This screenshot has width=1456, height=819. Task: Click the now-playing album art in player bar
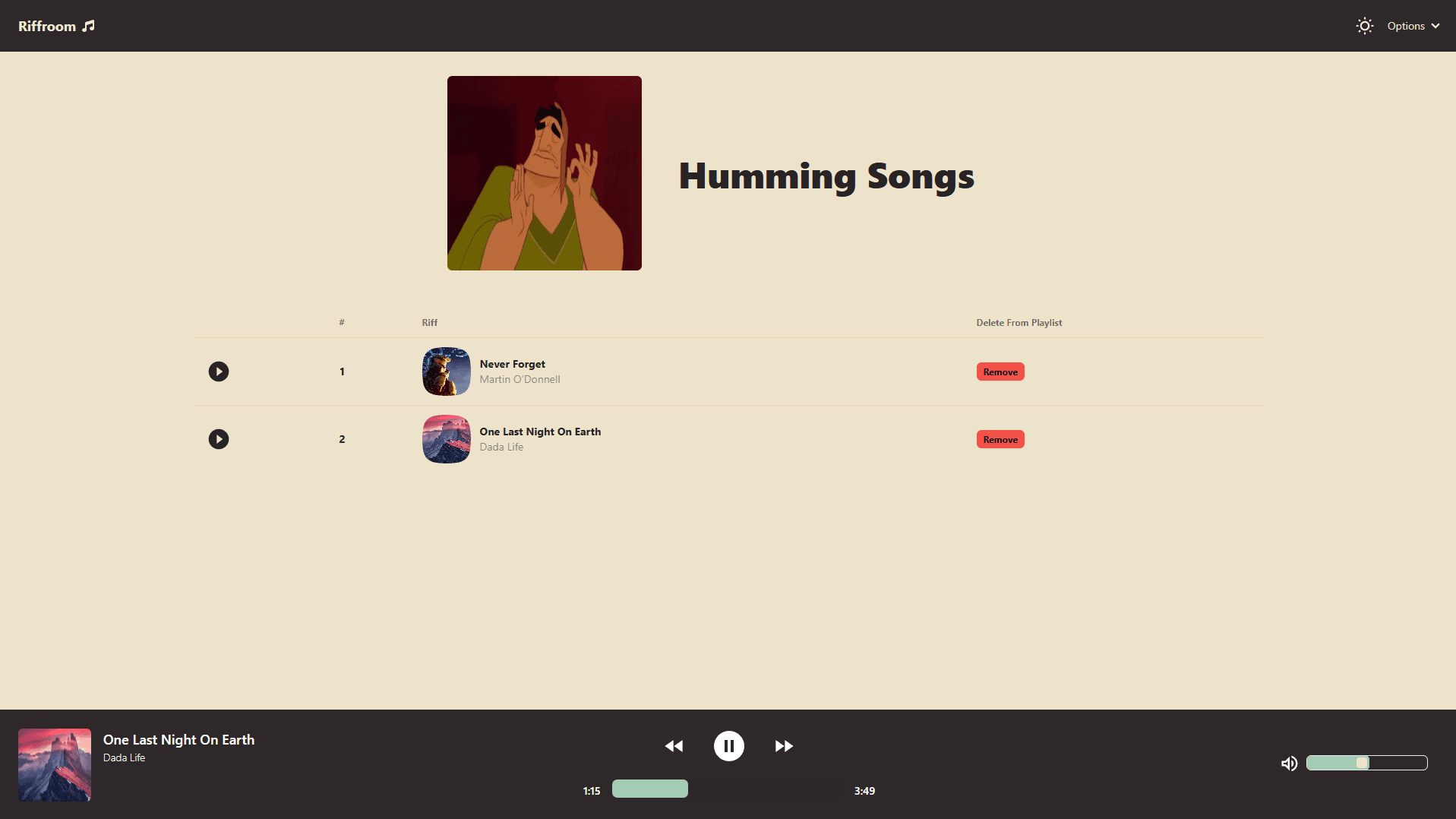tap(55, 765)
